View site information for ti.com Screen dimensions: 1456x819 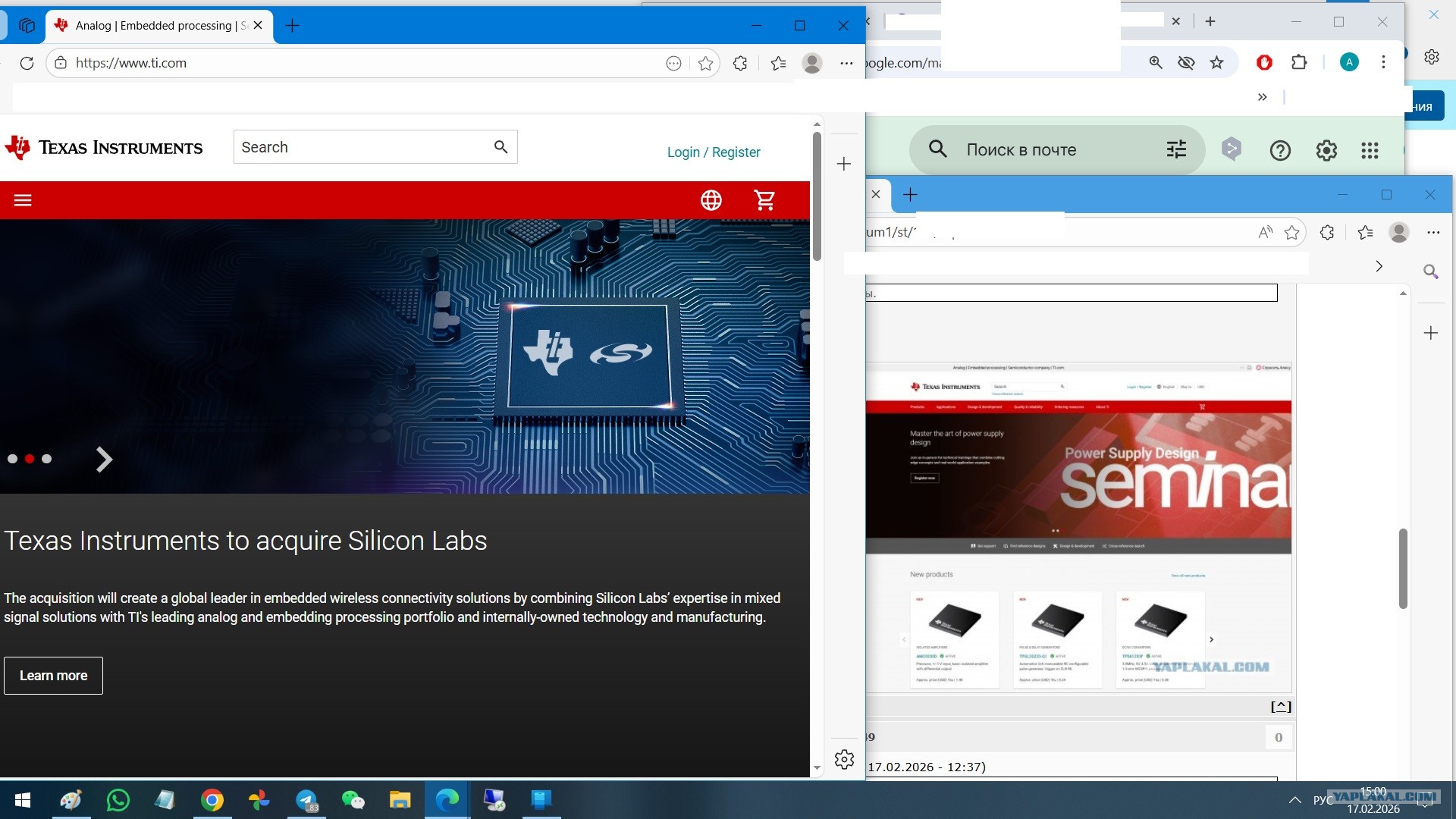(61, 63)
